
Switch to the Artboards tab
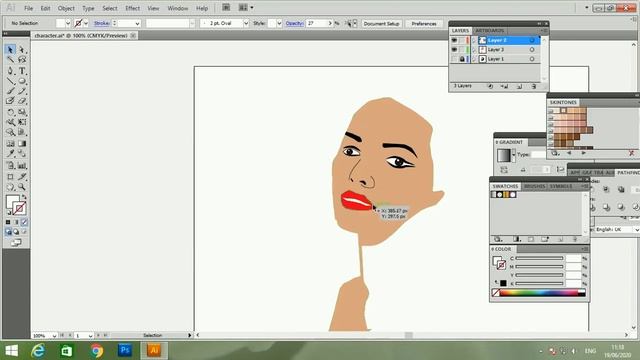[490, 31]
